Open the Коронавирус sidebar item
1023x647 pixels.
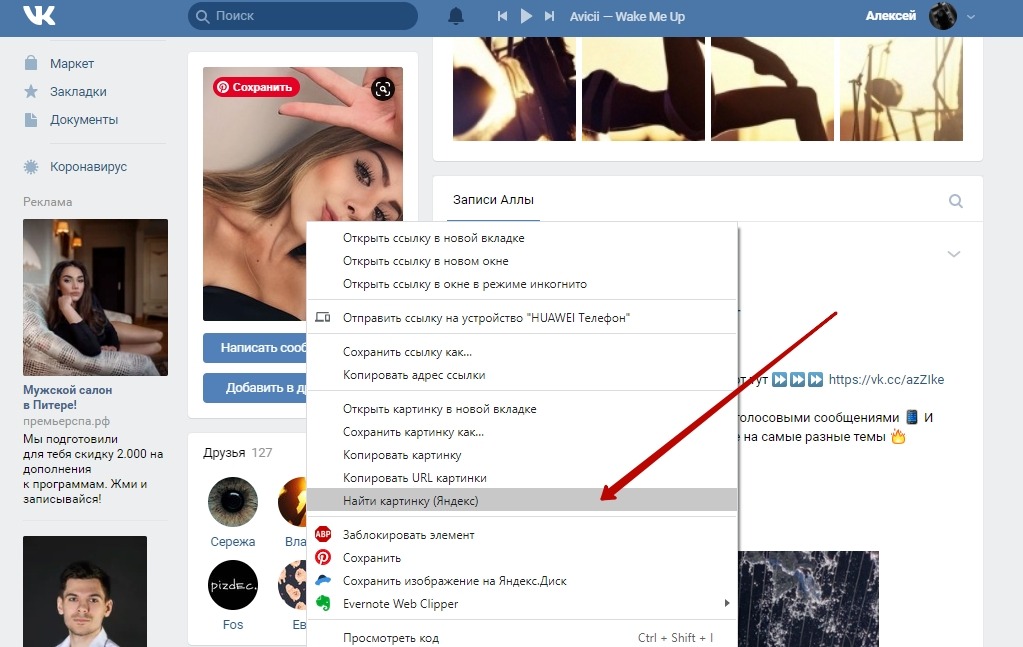(88, 167)
